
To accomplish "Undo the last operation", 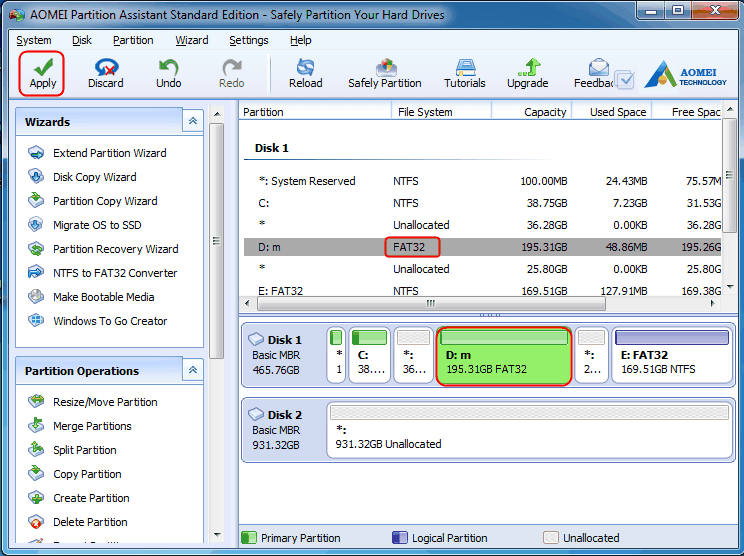I will coord(168,74).
